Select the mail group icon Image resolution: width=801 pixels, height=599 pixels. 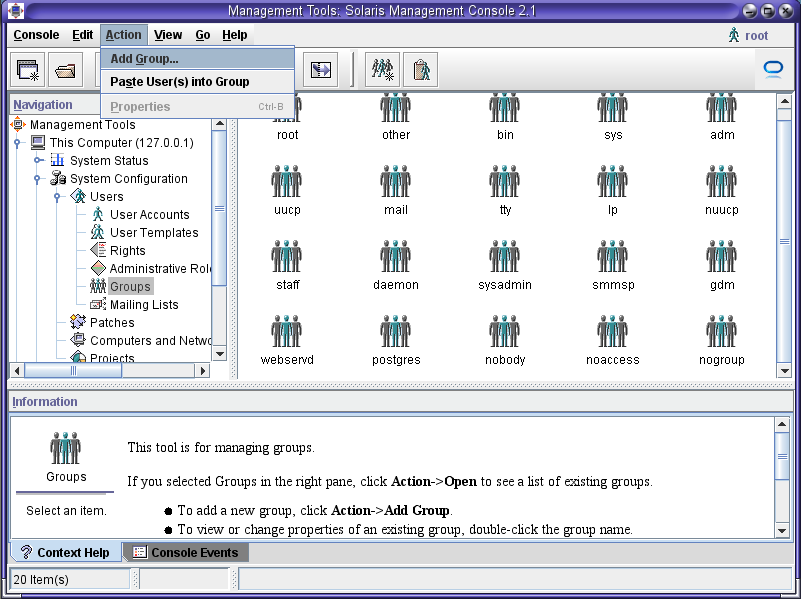click(395, 181)
